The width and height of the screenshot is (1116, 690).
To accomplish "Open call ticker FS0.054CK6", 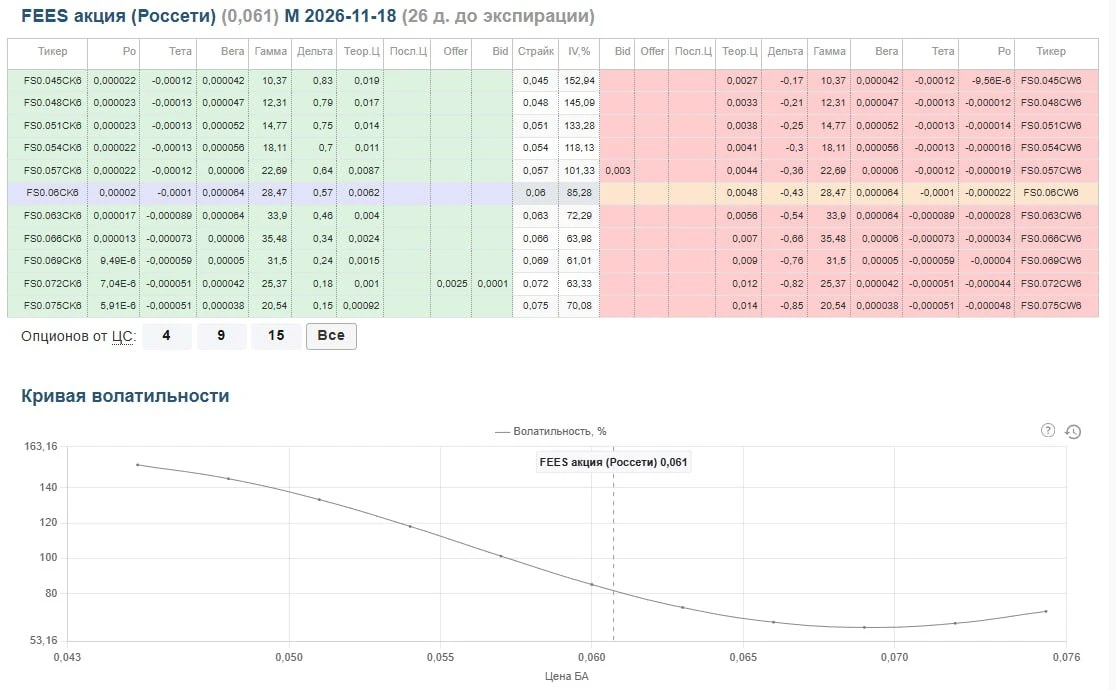I will 53,147.
